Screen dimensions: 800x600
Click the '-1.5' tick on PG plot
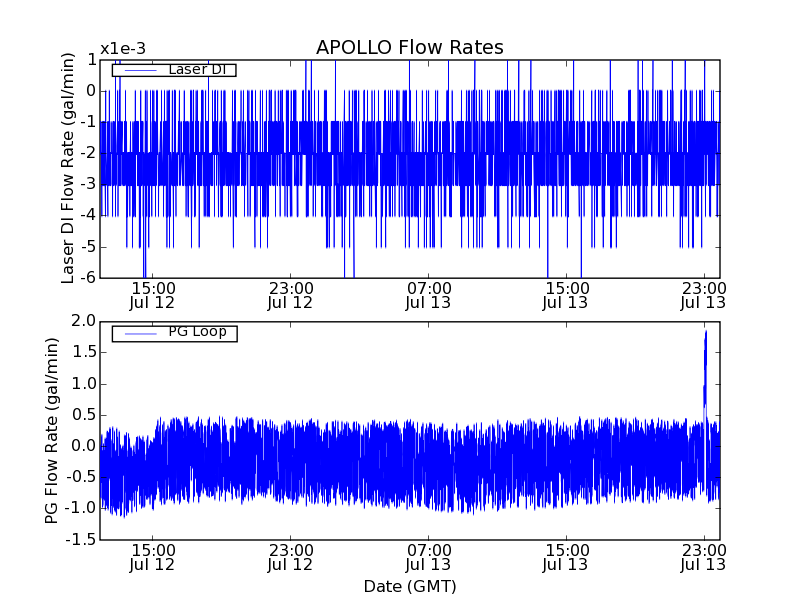pos(81,539)
